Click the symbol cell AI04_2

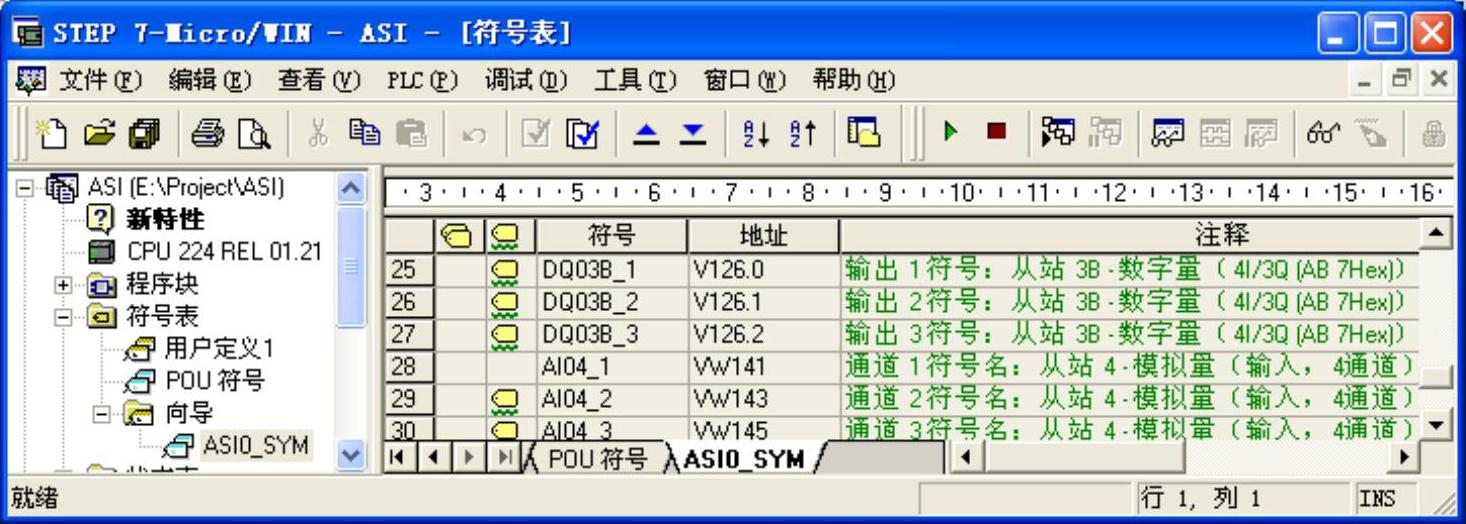coord(612,398)
